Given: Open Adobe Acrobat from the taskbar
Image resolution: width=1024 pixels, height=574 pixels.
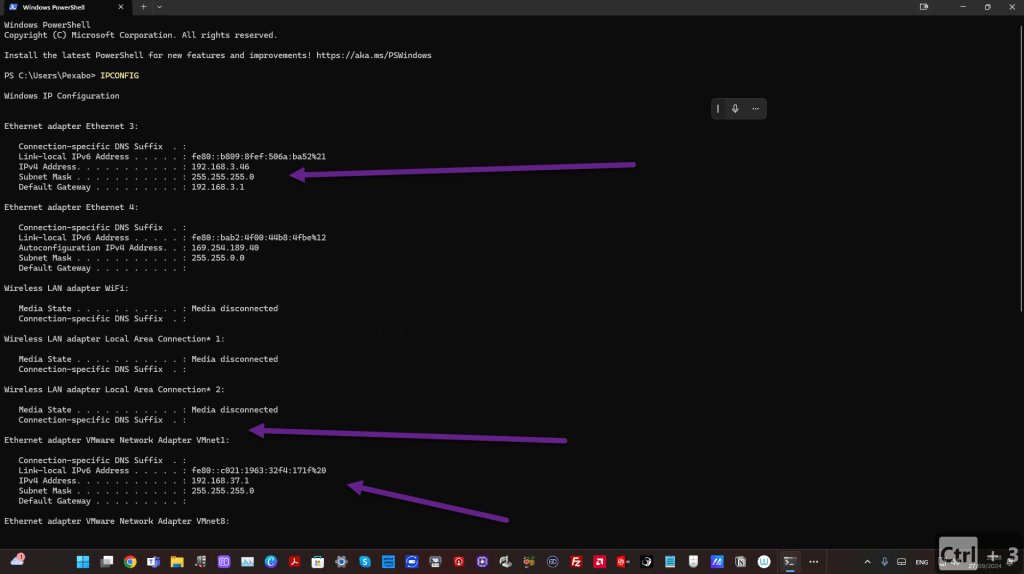Looking at the screenshot, I should (295, 562).
